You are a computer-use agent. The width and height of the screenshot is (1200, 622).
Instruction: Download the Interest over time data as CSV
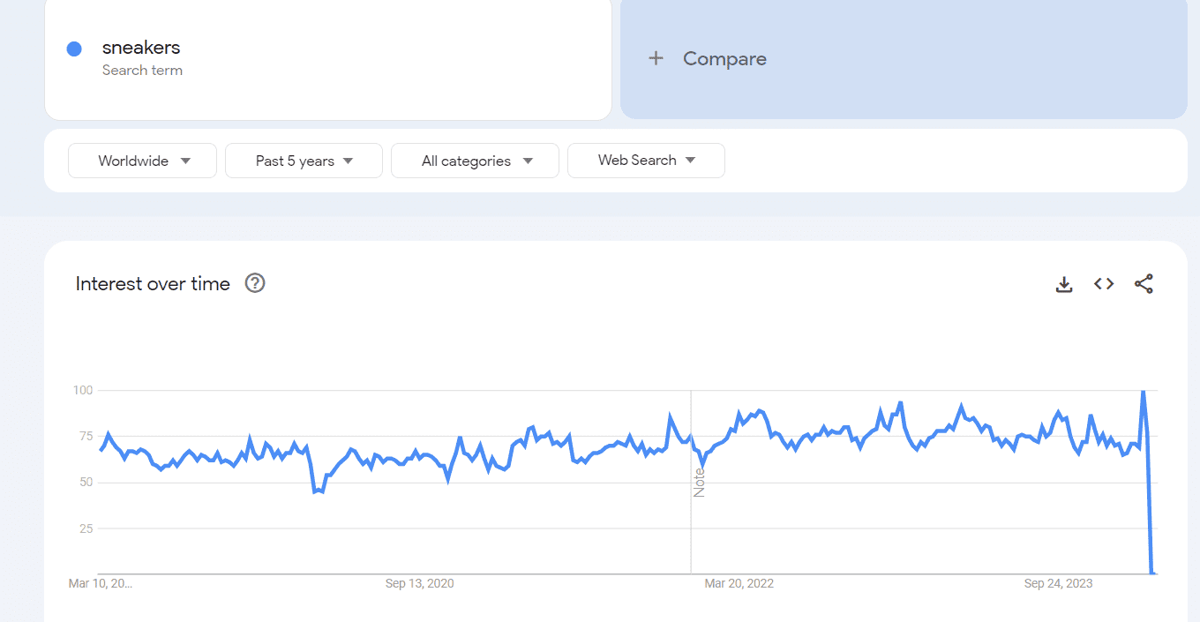[1064, 285]
